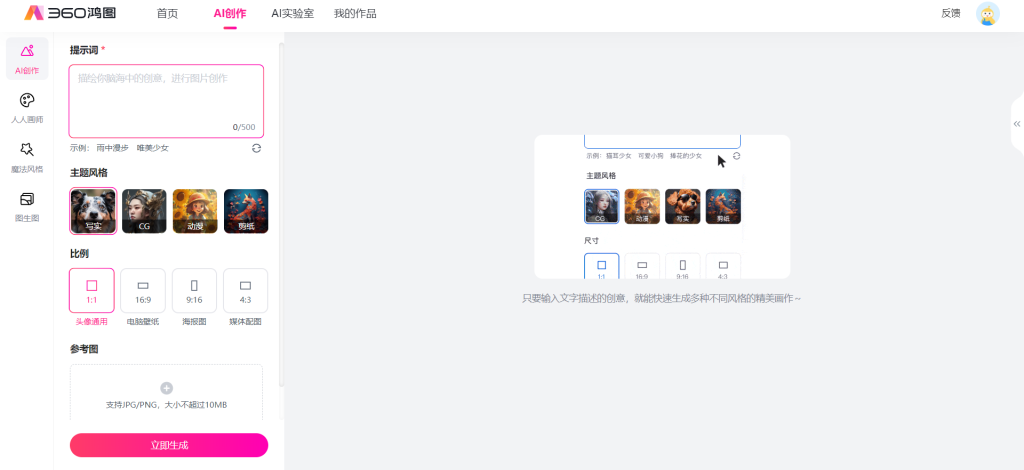Select the 1:1 头像通用 ratio

pyautogui.click(x=92, y=291)
